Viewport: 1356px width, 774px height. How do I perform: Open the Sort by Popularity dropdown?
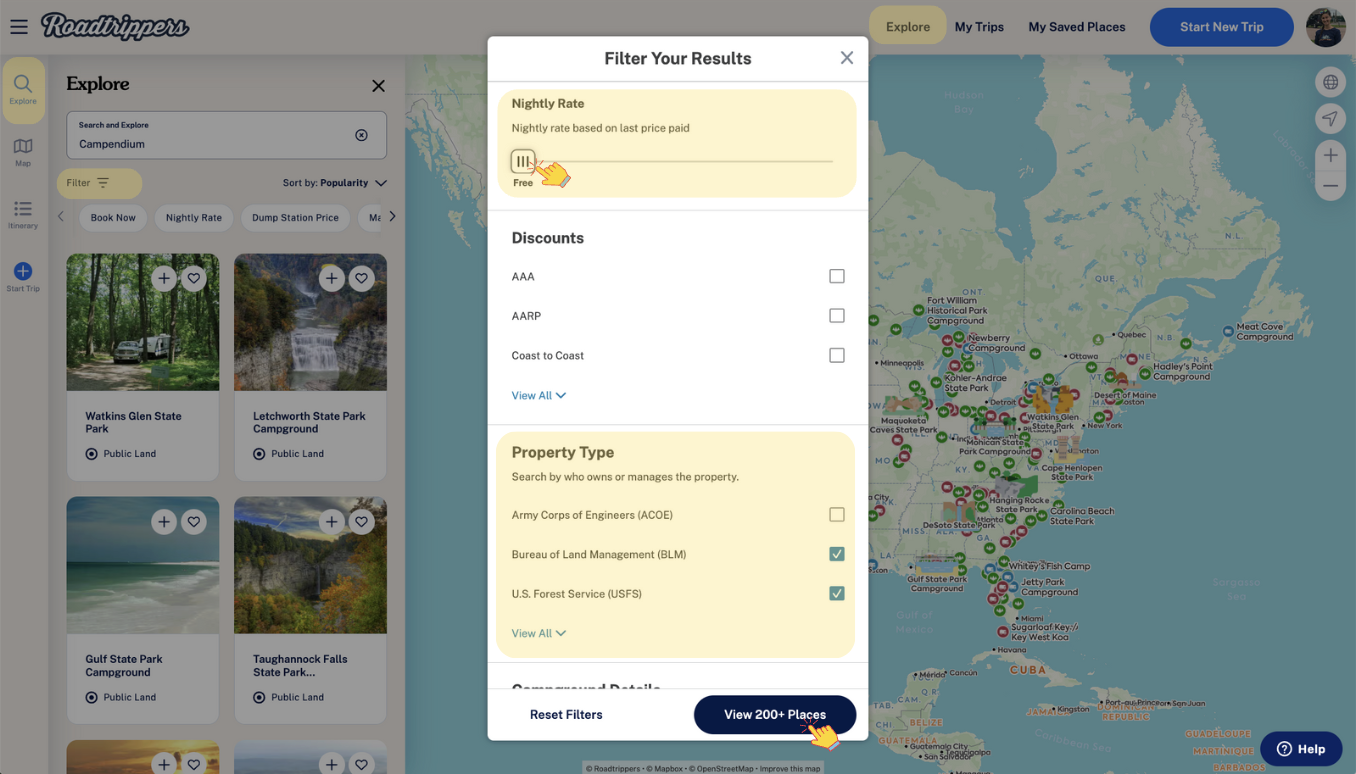click(335, 183)
